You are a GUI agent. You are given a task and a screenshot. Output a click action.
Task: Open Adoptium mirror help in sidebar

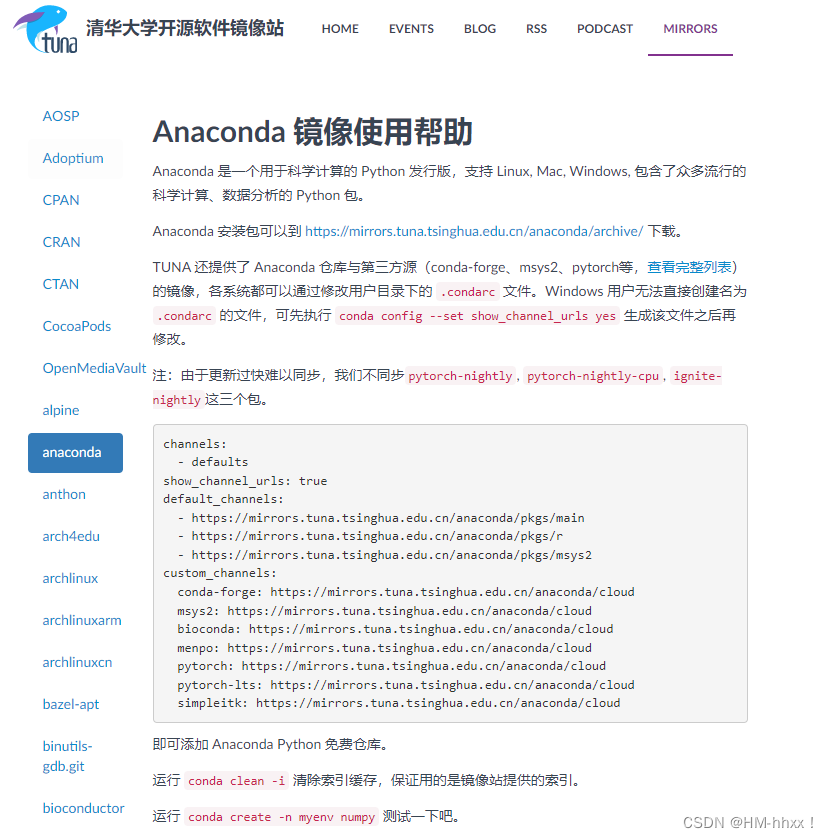click(73, 158)
